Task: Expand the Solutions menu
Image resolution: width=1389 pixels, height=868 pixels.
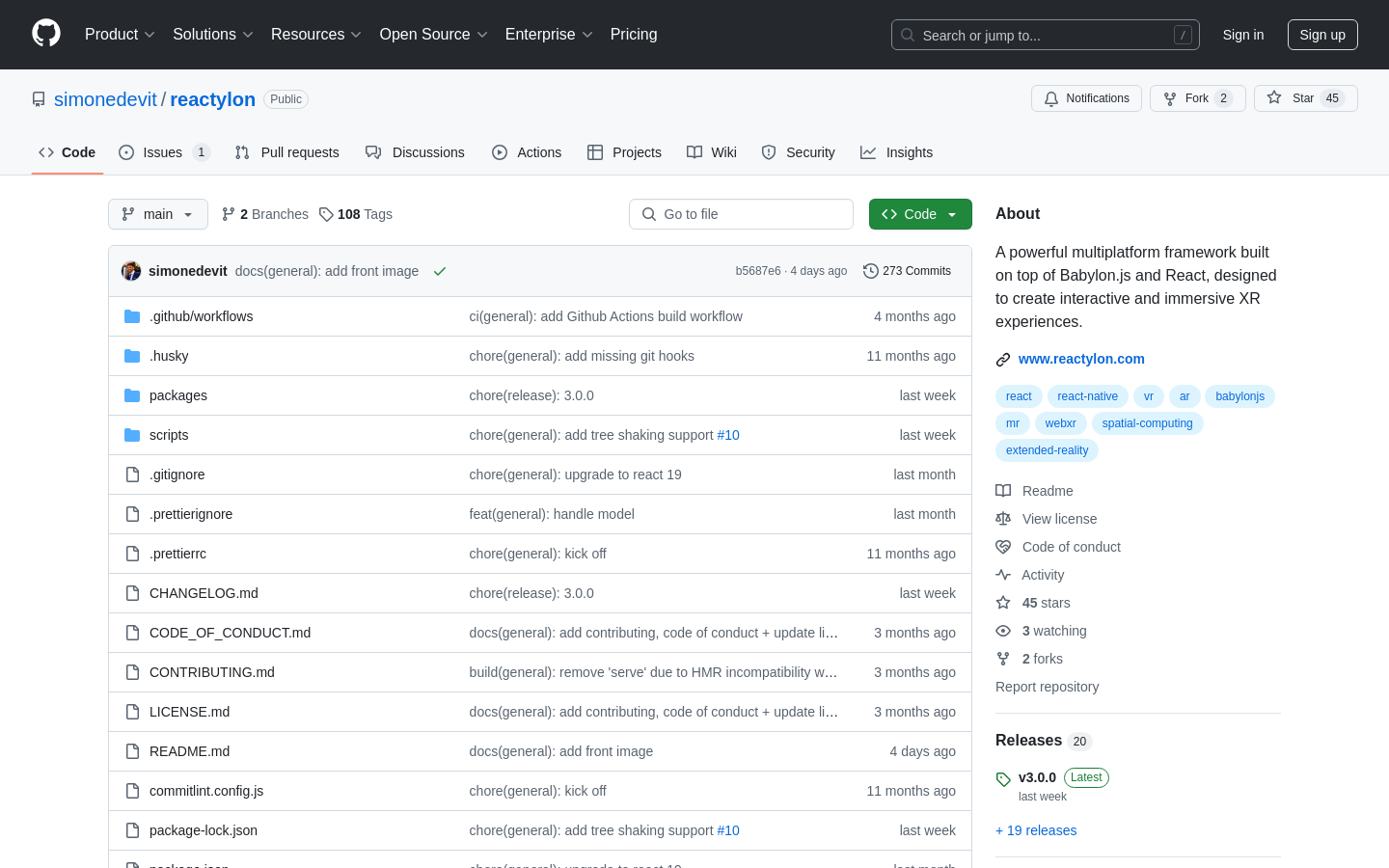Action: click(213, 34)
